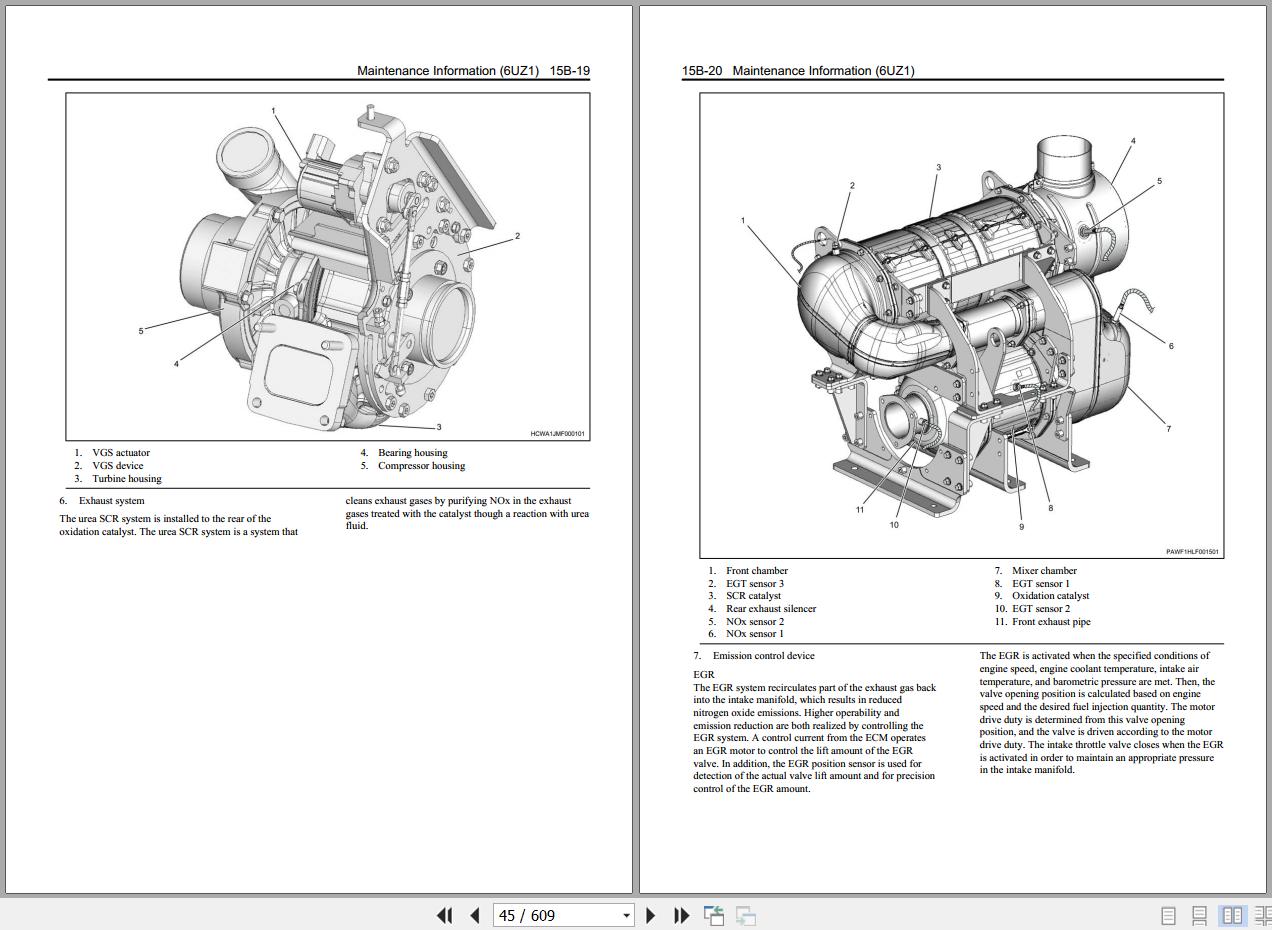
Task: Go to the first page
Action: [445, 915]
